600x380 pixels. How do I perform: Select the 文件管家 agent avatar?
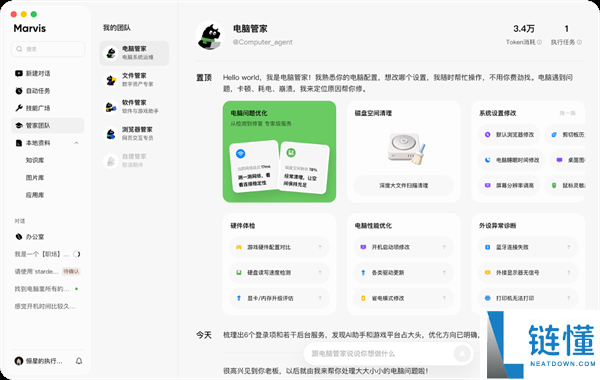(111, 80)
